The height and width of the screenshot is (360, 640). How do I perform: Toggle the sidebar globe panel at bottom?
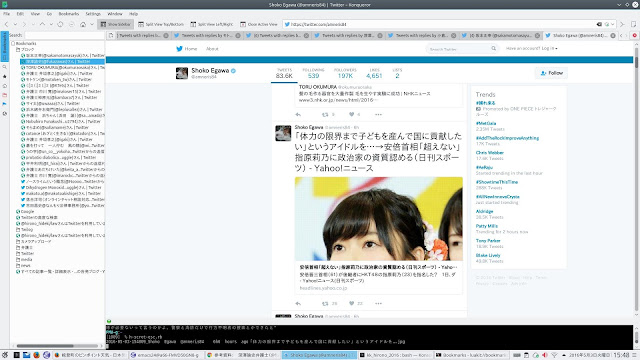tap(4, 114)
